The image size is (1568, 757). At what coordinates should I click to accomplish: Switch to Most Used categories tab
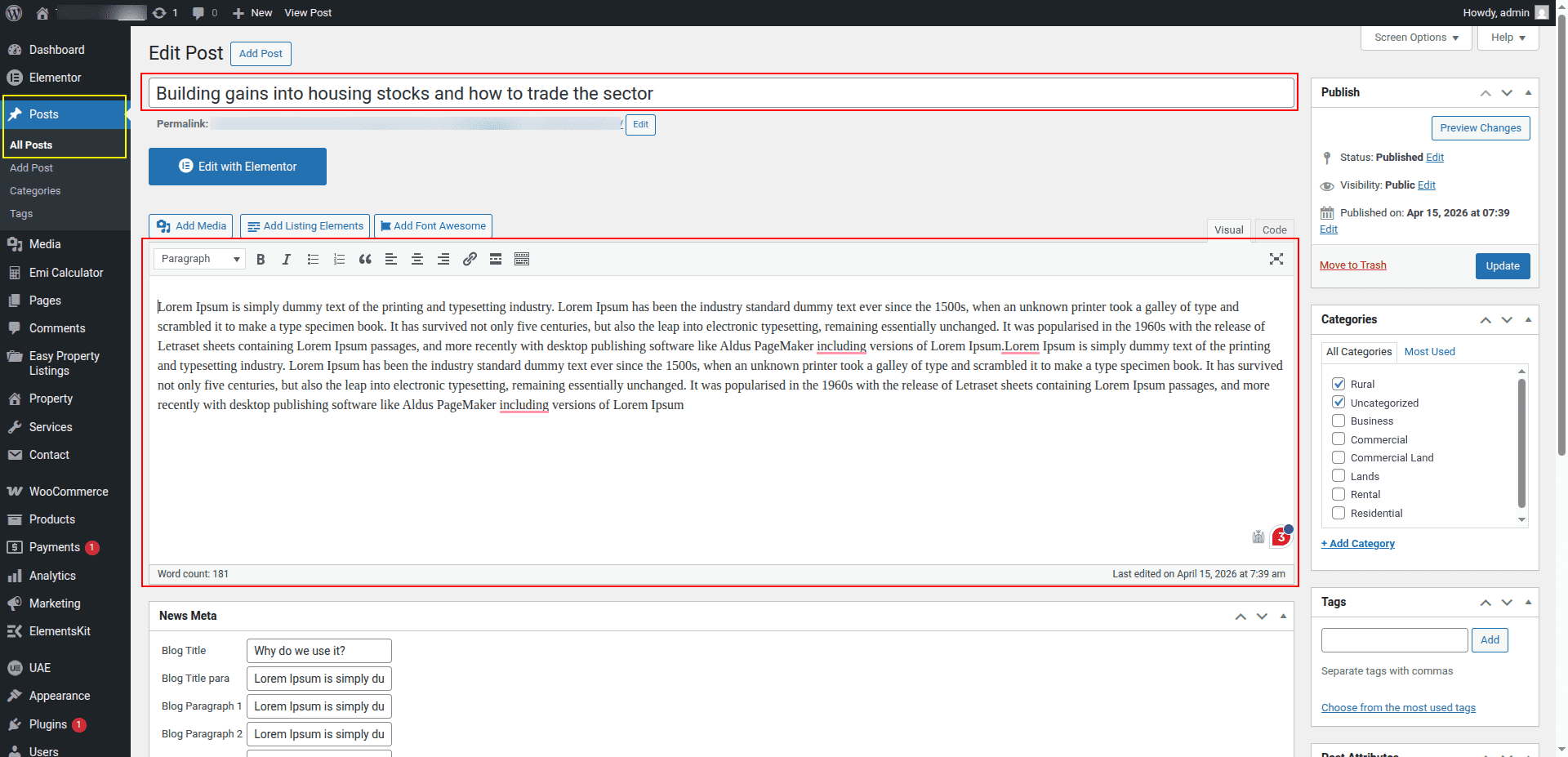(1429, 351)
